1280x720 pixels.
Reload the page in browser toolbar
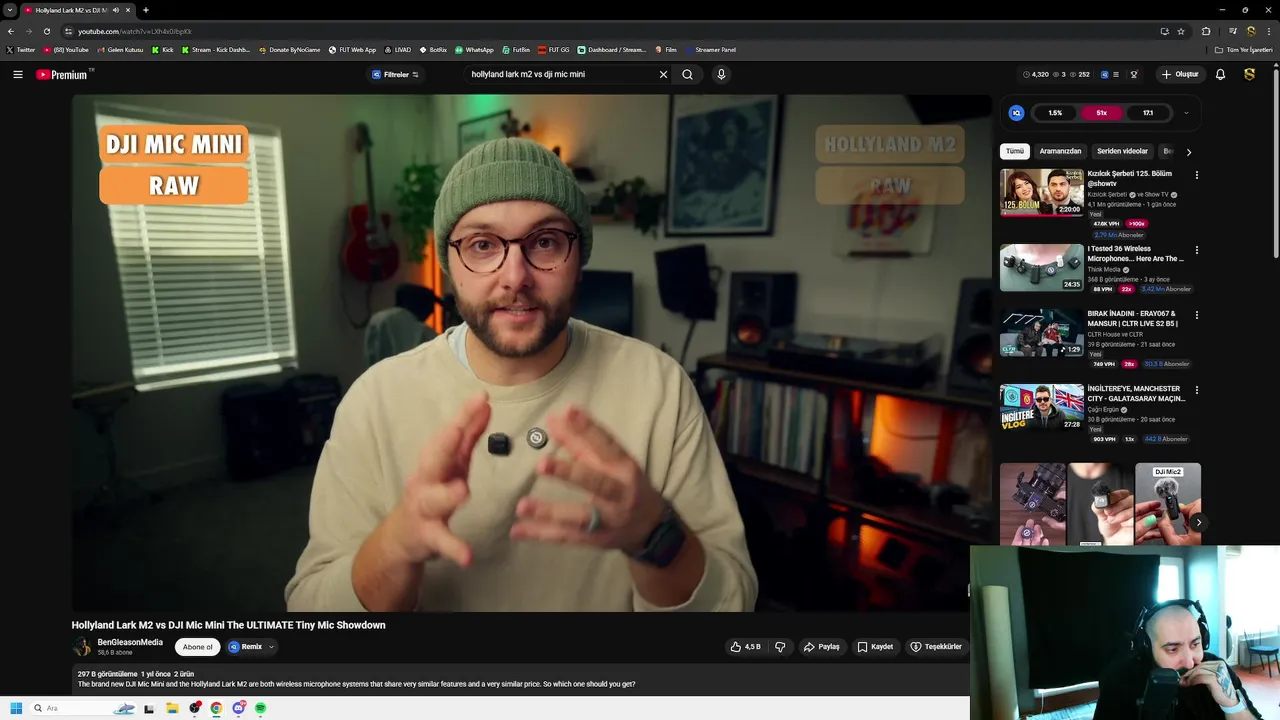[x=46, y=31]
